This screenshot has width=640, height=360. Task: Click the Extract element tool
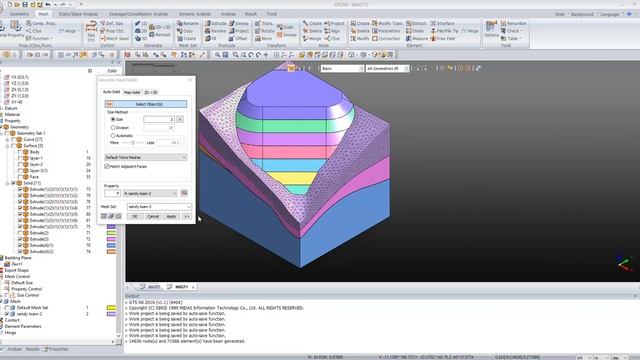point(416,23)
